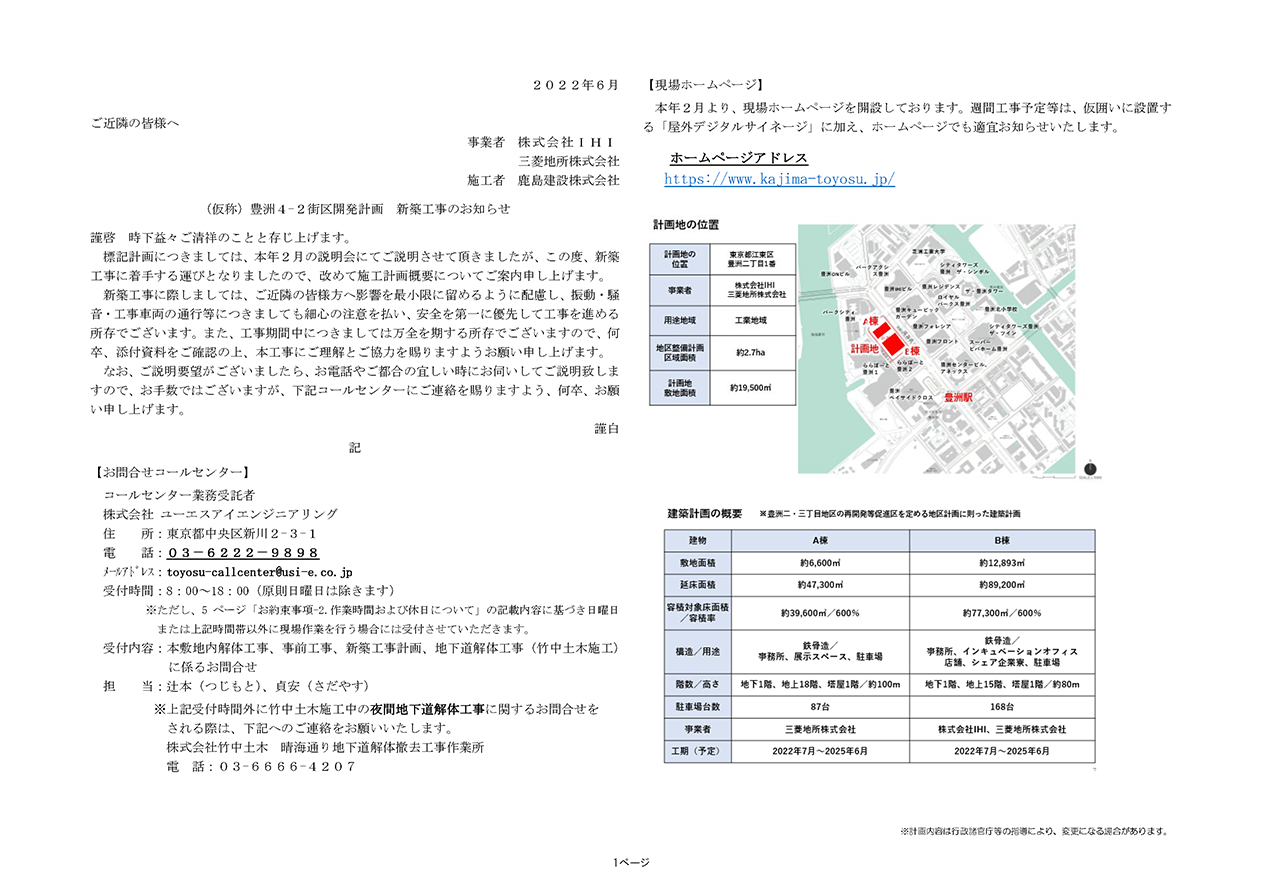Click the date 2022年6月 at top
1262x879 pixels.
[x=576, y=85]
